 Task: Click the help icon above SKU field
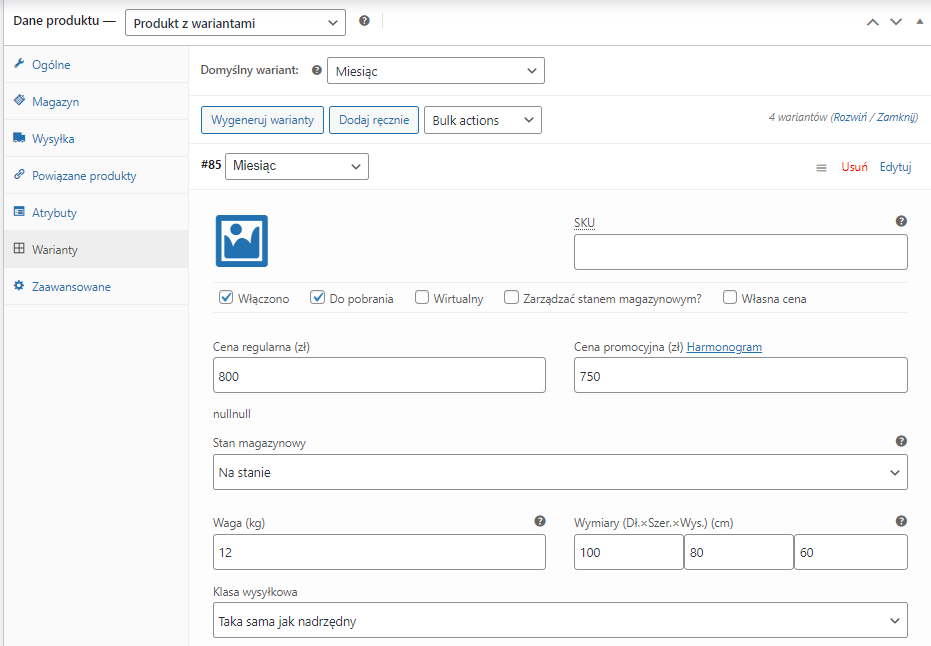[x=901, y=221]
